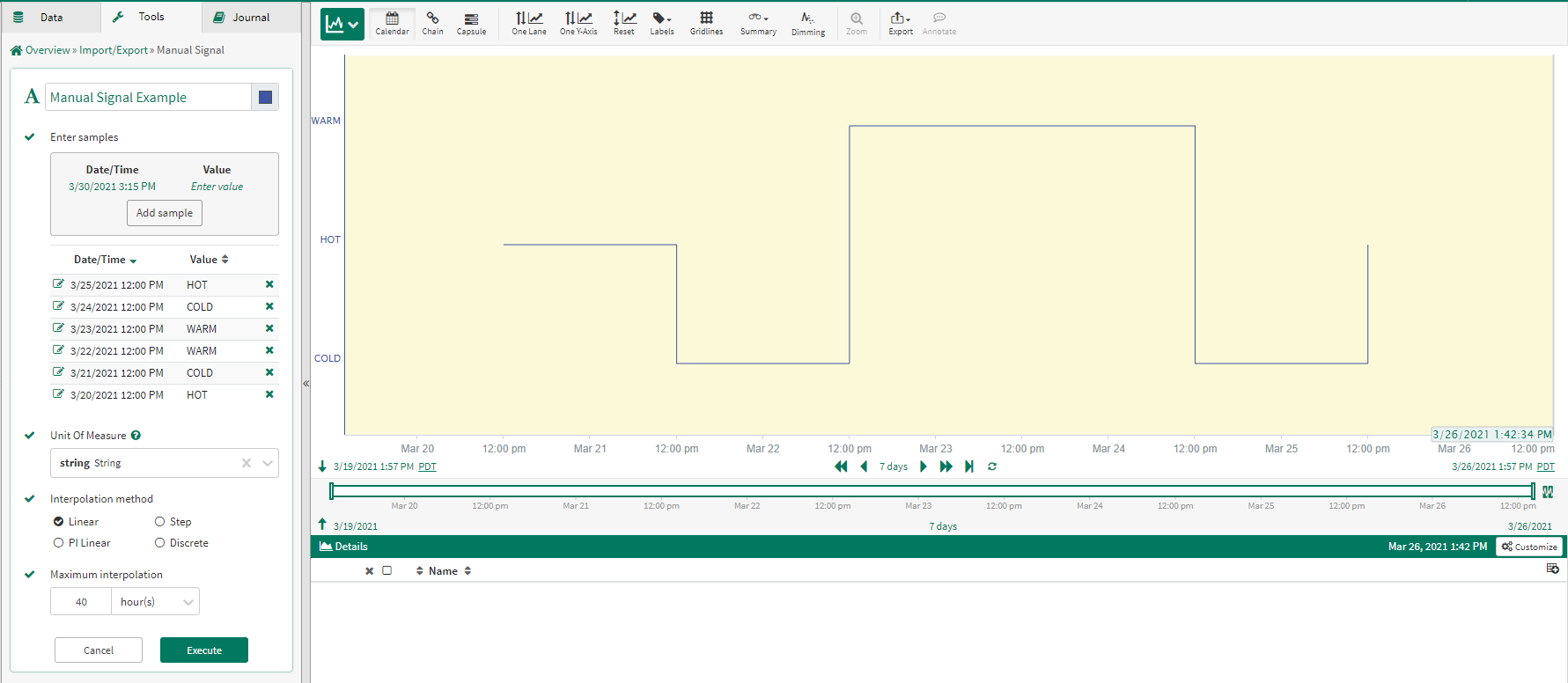Click the Execute button
This screenshot has width=1568, height=683.
[x=204, y=650]
